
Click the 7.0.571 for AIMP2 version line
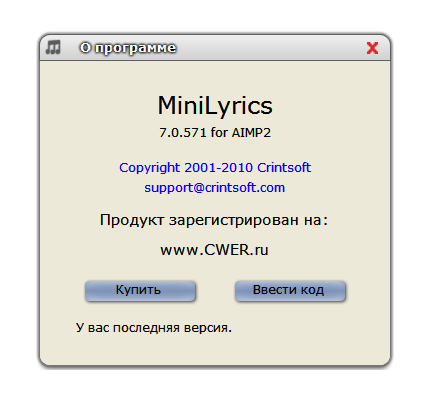coord(215,133)
